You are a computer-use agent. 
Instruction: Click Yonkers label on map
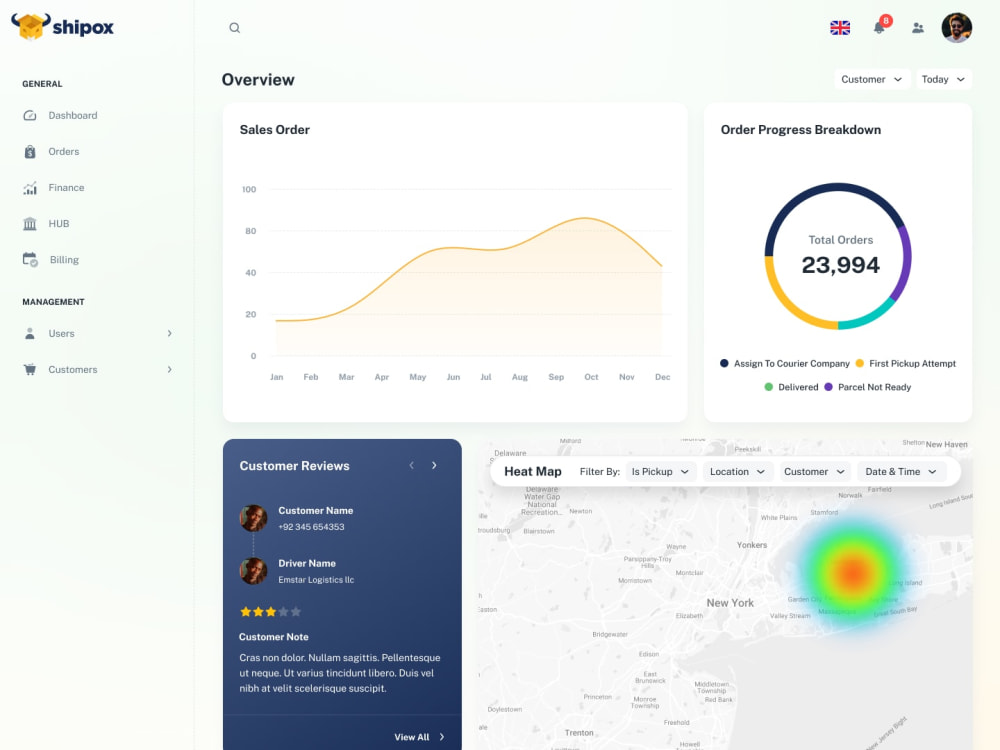(x=752, y=545)
